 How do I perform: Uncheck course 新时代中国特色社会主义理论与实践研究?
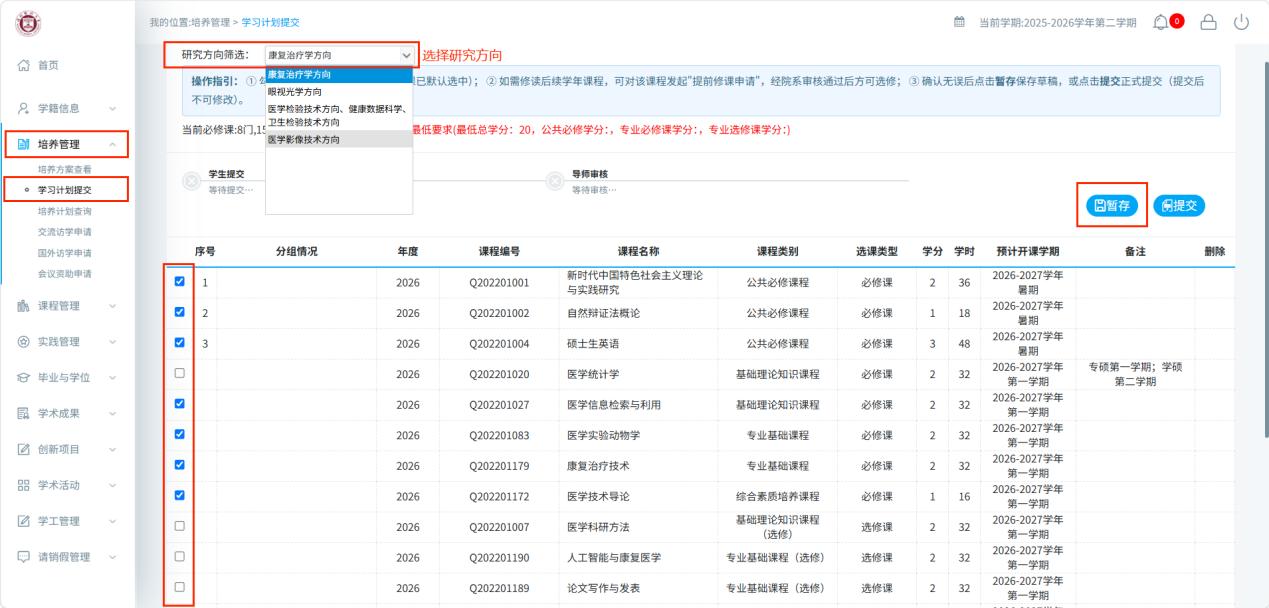(x=179, y=282)
